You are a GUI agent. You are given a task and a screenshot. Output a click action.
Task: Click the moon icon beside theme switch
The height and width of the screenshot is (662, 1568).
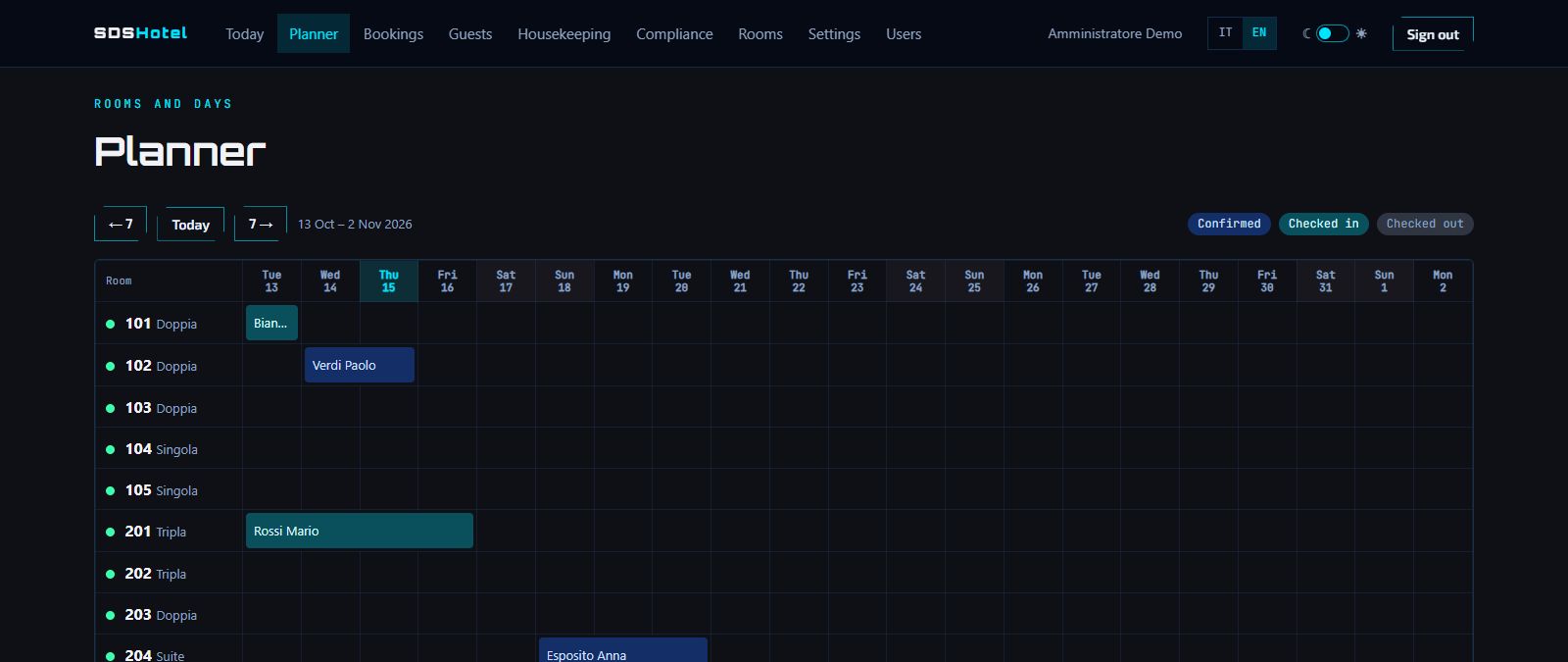coord(1306,33)
